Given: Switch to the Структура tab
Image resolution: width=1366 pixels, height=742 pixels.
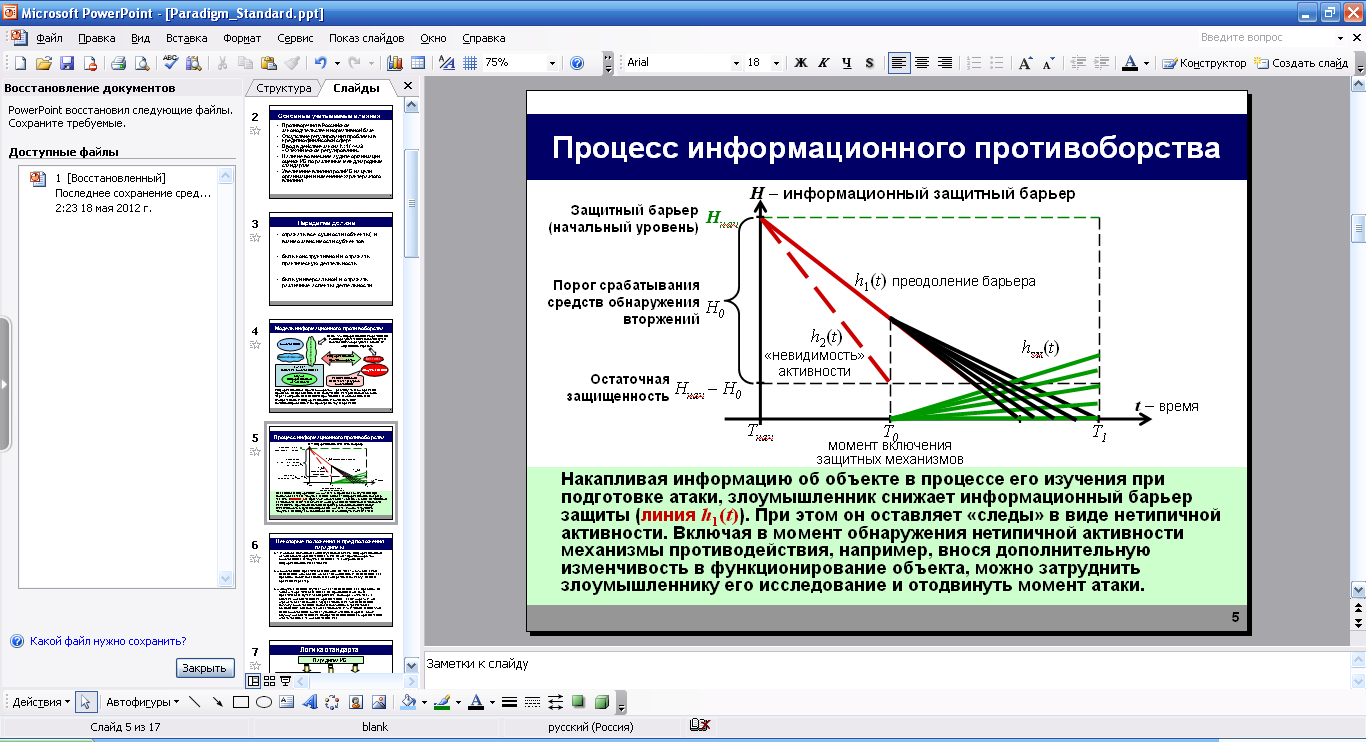Looking at the screenshot, I should (284, 88).
